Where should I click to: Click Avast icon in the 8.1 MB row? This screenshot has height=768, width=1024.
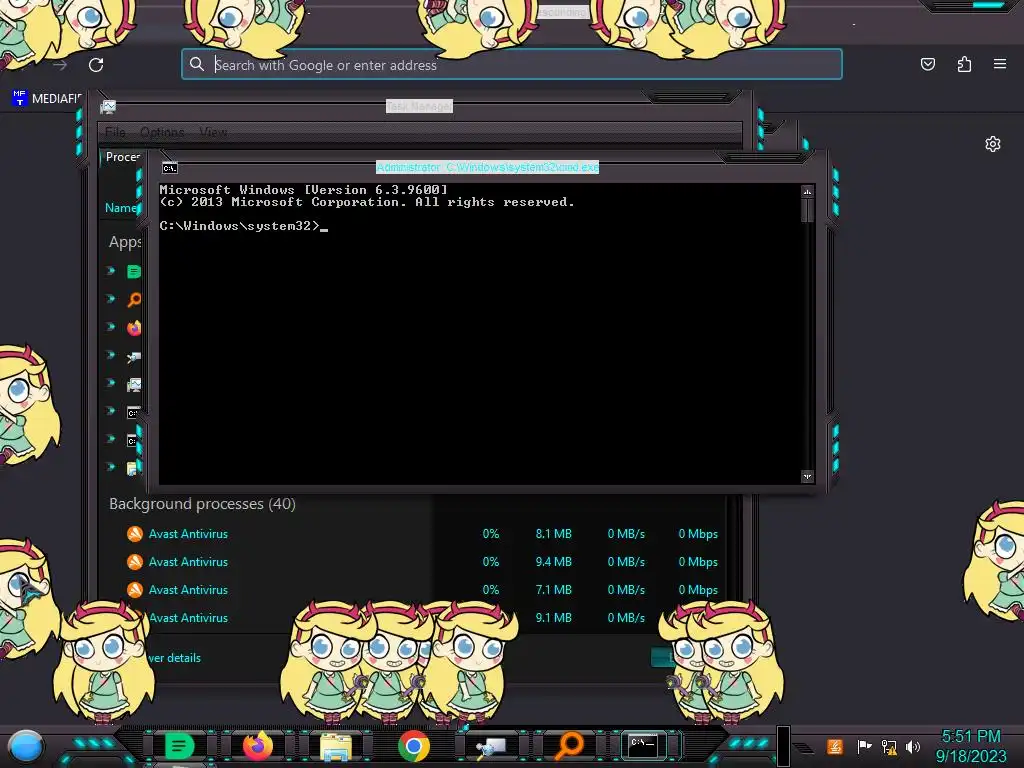[135, 534]
